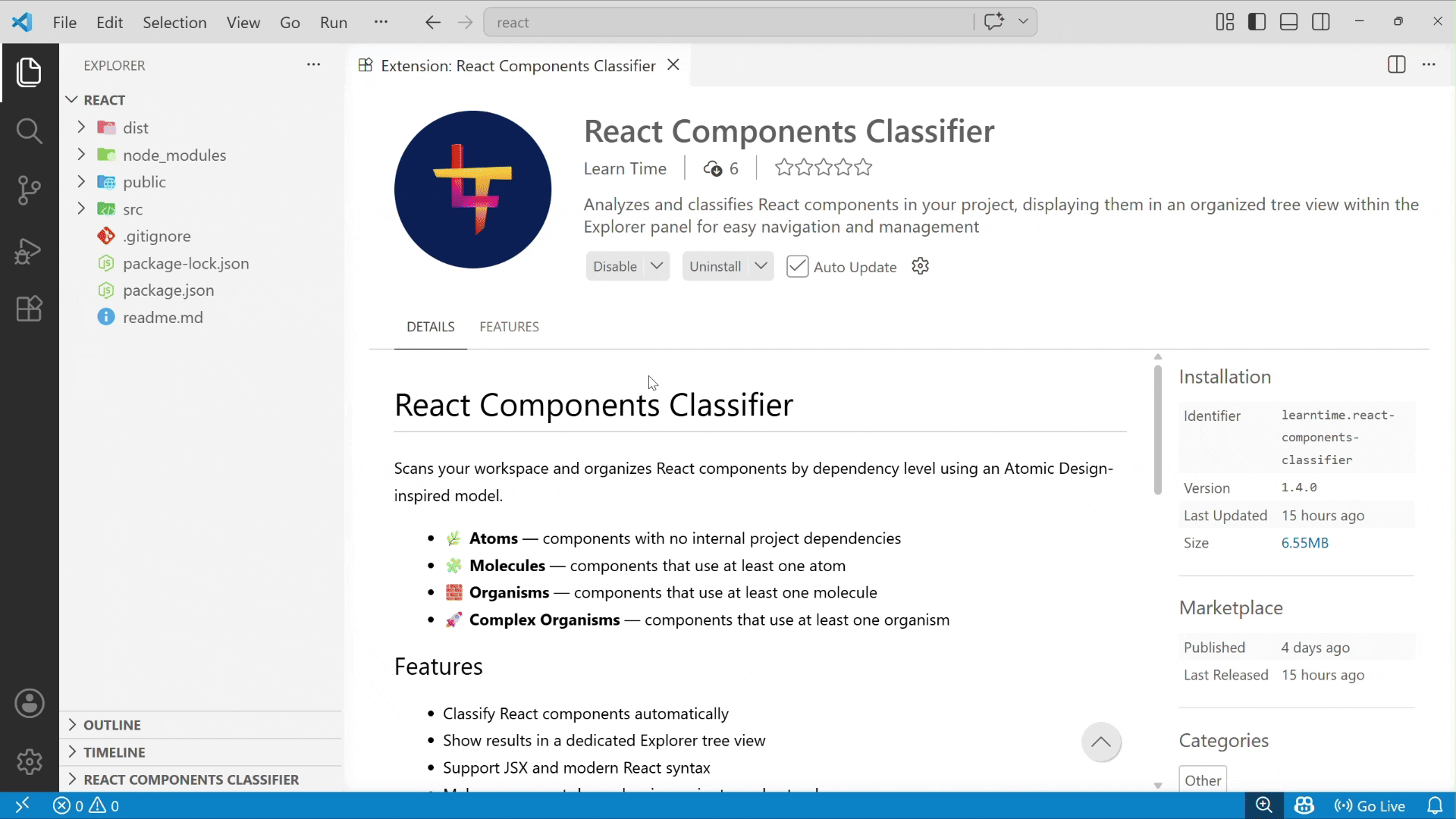Open the Run and Debug view

point(29,250)
